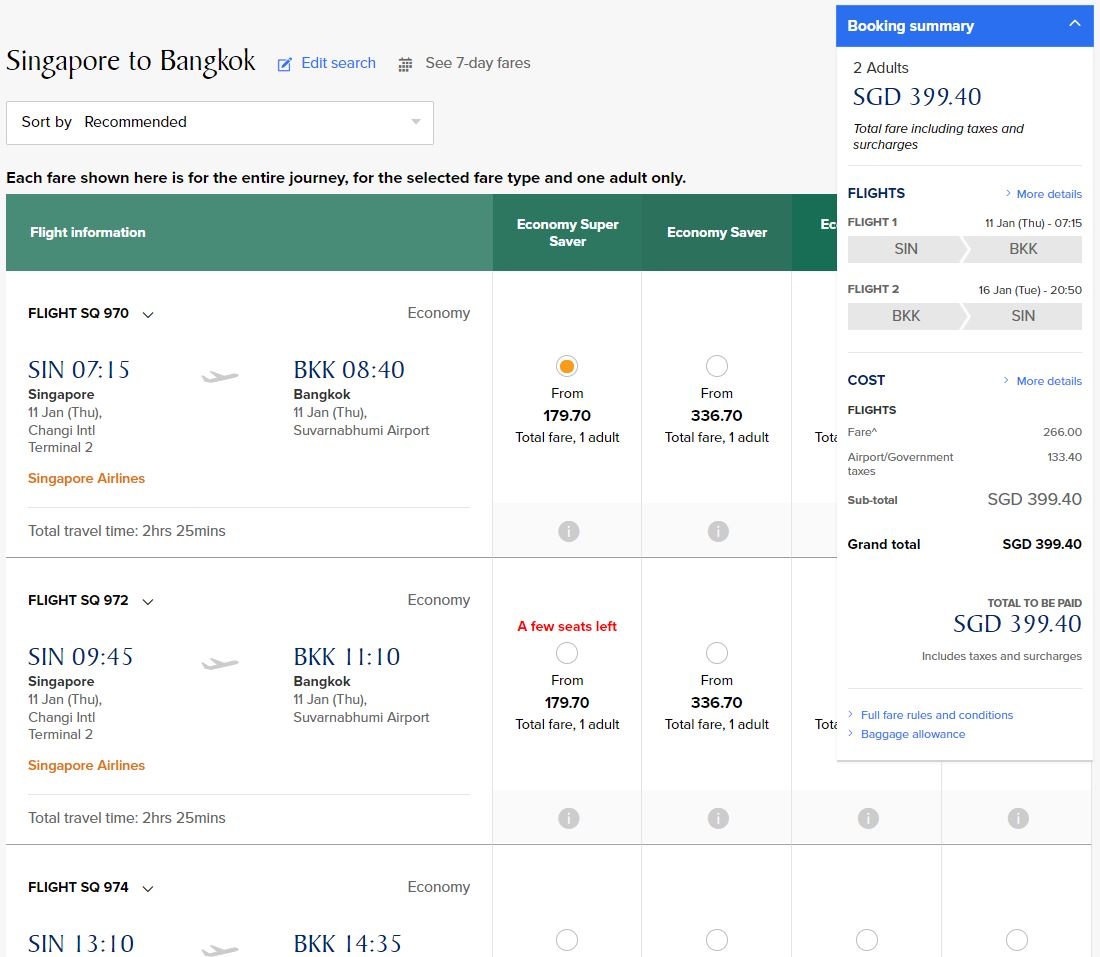Open Full fare rules and conditions link

tap(937, 715)
